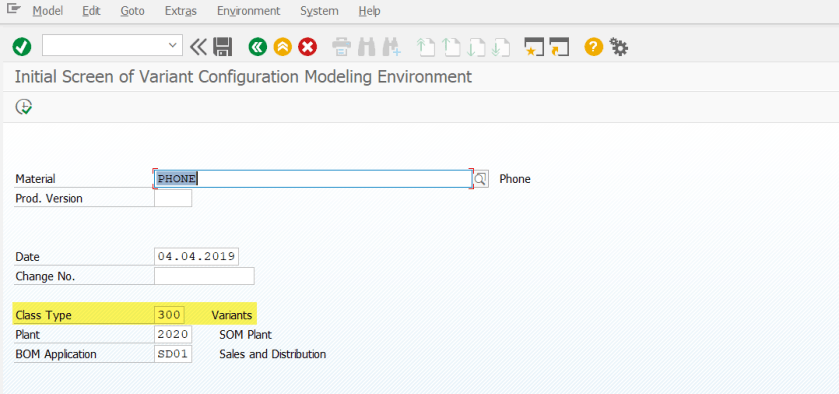Click the Material field containing PHONE
Image resolution: width=839 pixels, height=394 pixels.
313,179
